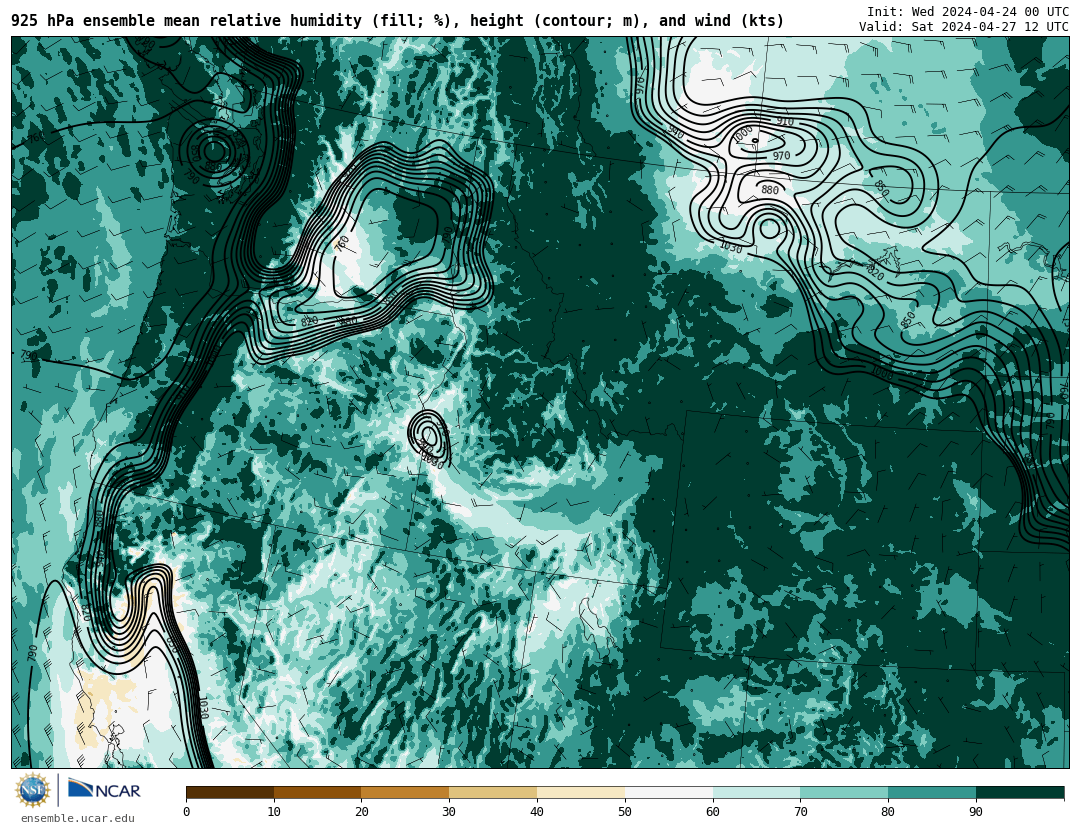Pick the darkest brown 0-10 colorbar segment
Screen dimensions: 1080x831
[x=230, y=793]
